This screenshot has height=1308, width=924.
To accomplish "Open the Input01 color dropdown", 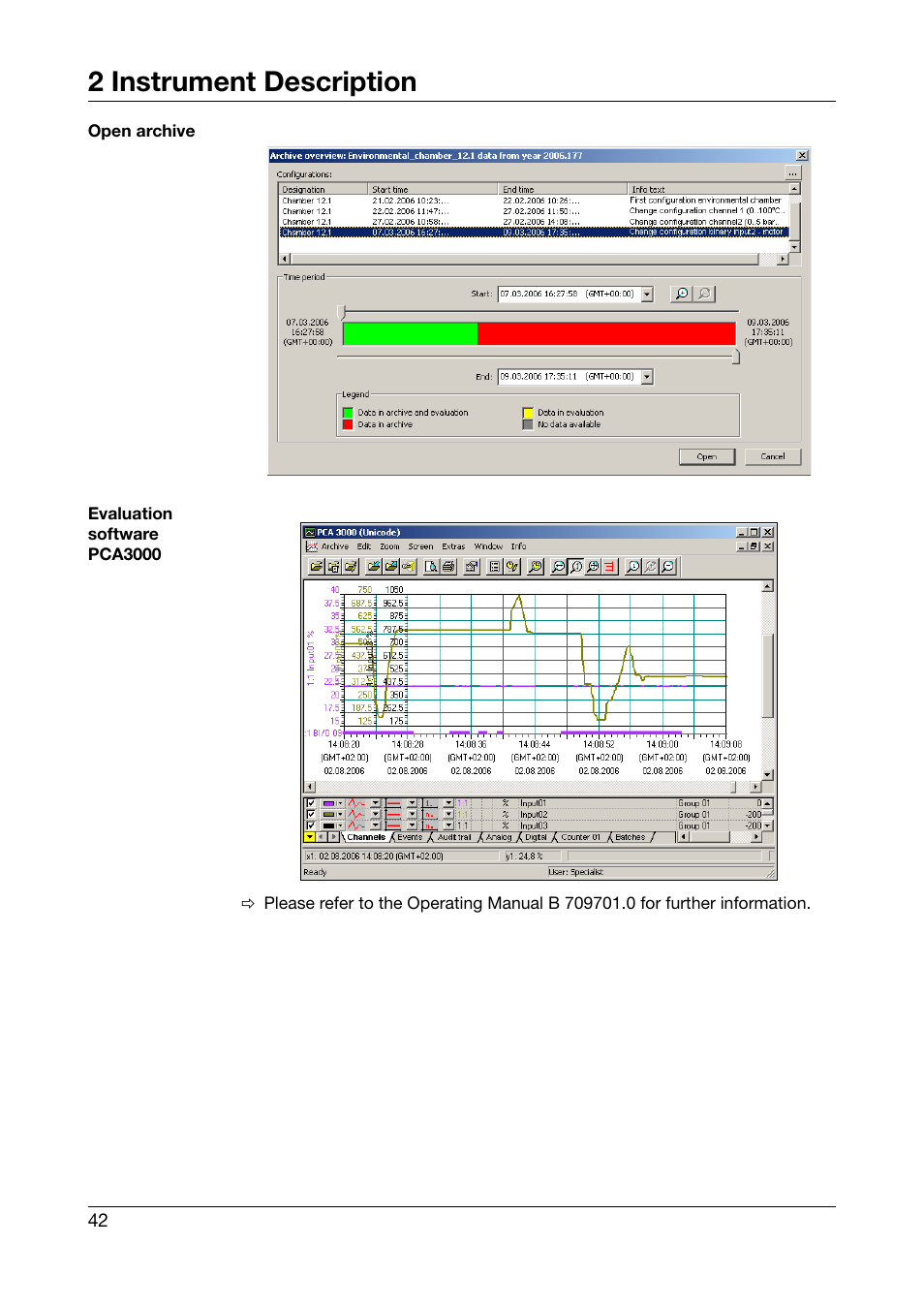I will [340, 803].
